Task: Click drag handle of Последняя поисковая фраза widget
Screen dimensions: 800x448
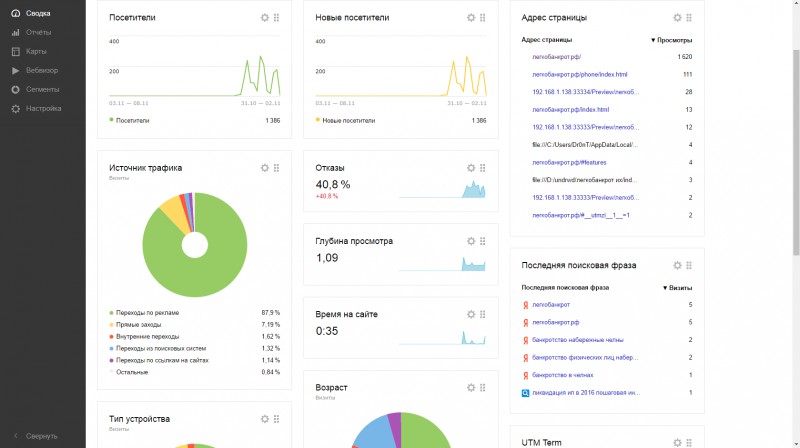Action: pos(689,265)
